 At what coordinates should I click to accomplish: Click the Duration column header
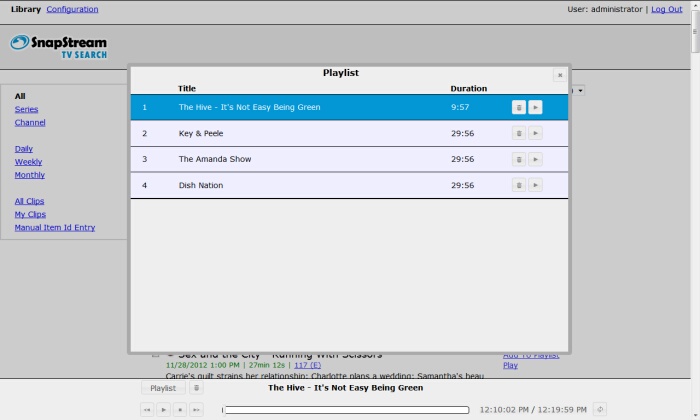(468, 88)
